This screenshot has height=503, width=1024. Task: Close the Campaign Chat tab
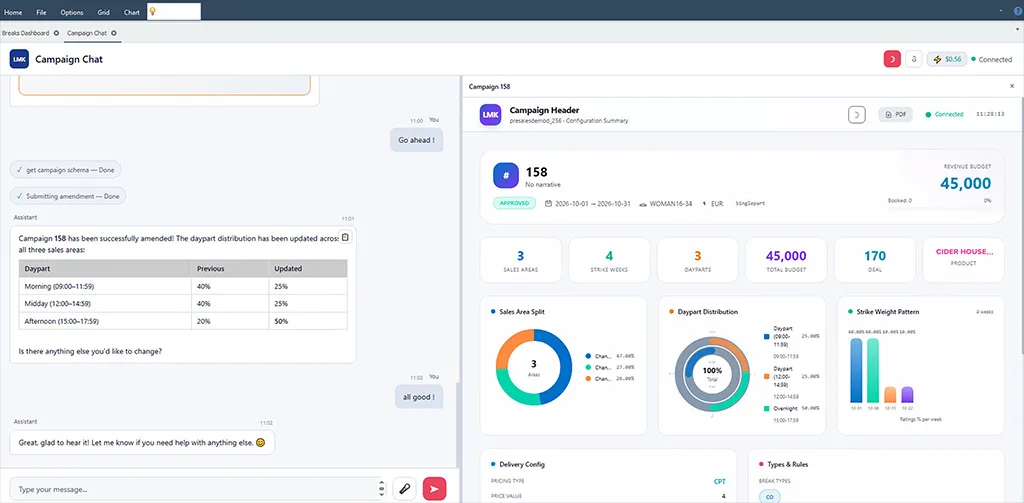tap(114, 33)
